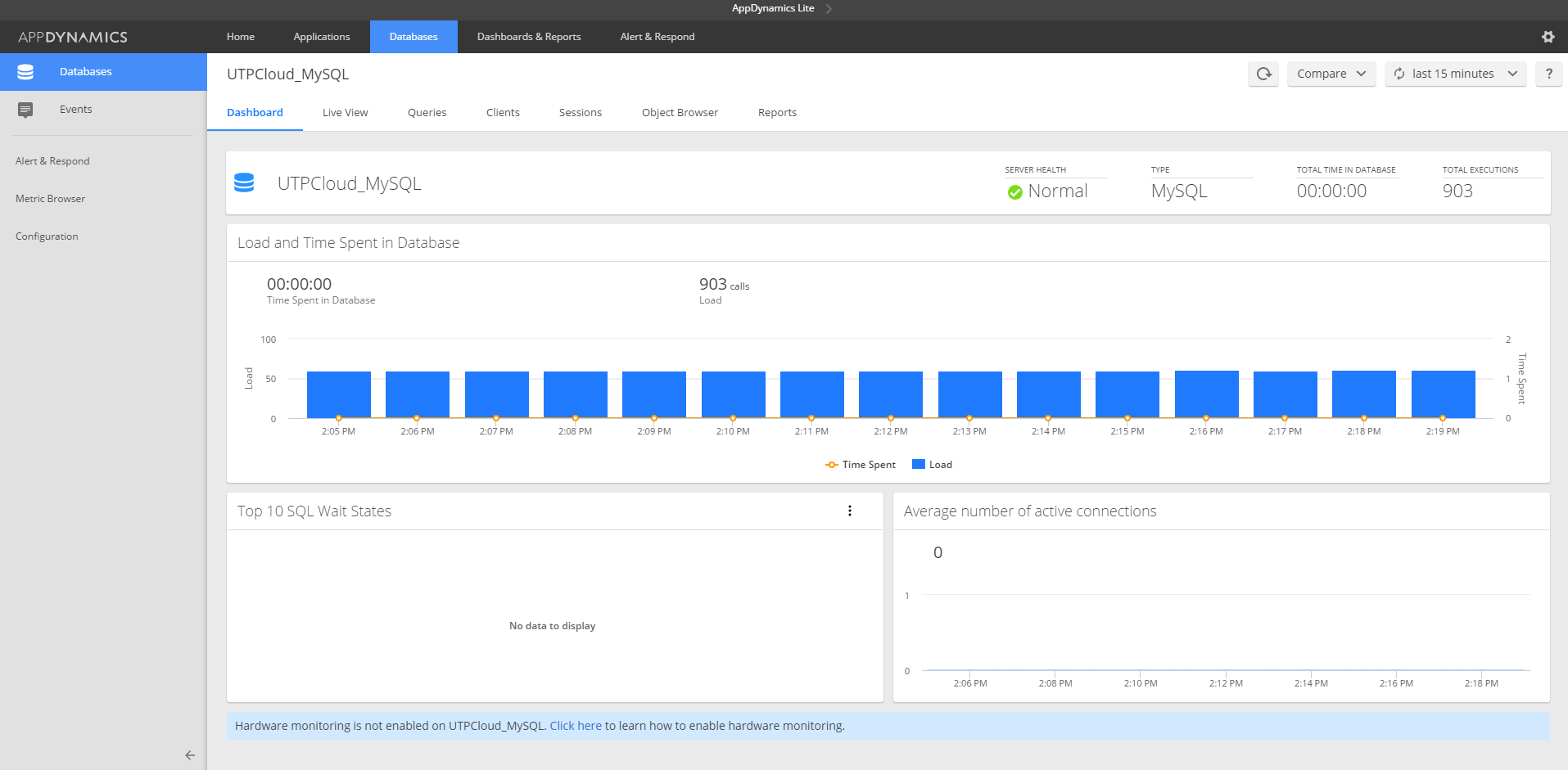Switch to the Object Browser tab
Image resolution: width=1568 pixels, height=770 pixels.
click(680, 113)
